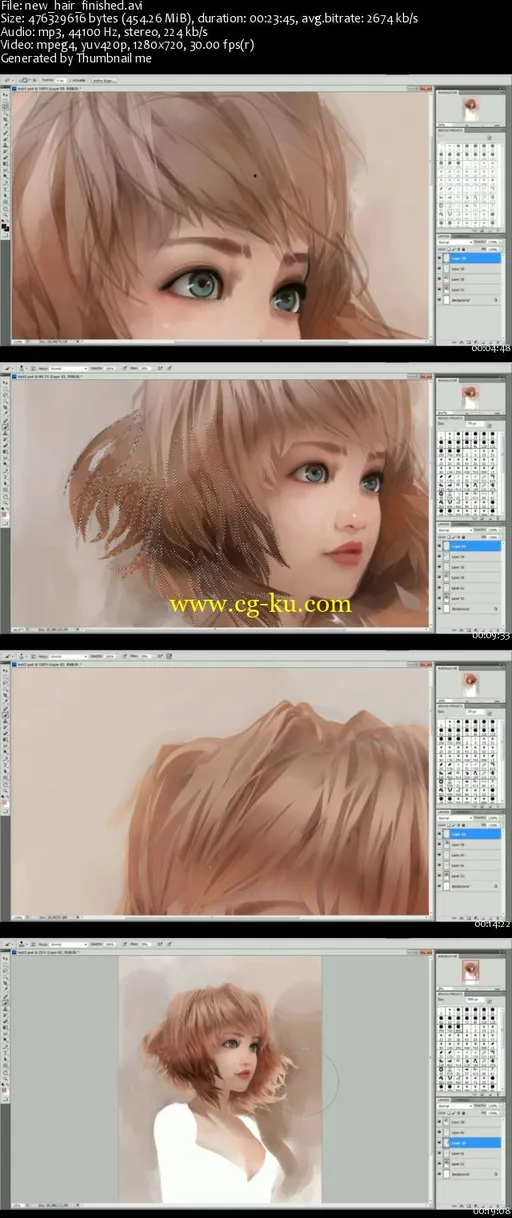The height and width of the screenshot is (1218, 512).
Task: Toggle eye of selected blue layer, 00:09:33 frame
Action: (x=439, y=546)
